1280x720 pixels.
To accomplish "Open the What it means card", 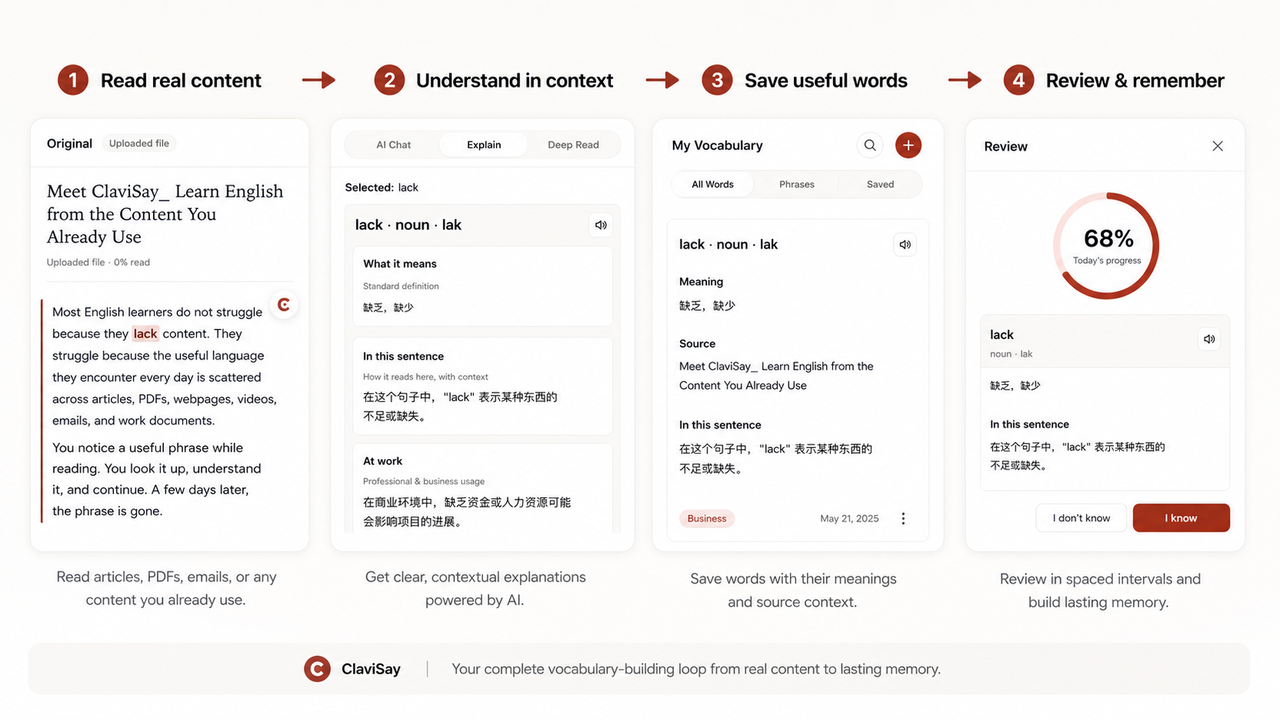I will (x=483, y=286).
